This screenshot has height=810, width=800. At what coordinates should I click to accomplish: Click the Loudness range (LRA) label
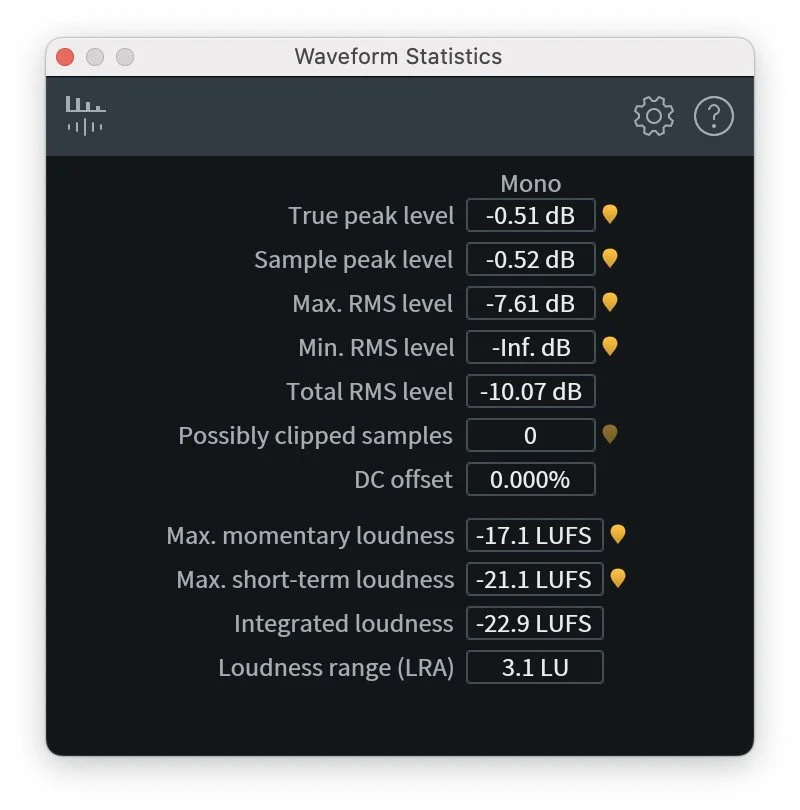click(336, 667)
